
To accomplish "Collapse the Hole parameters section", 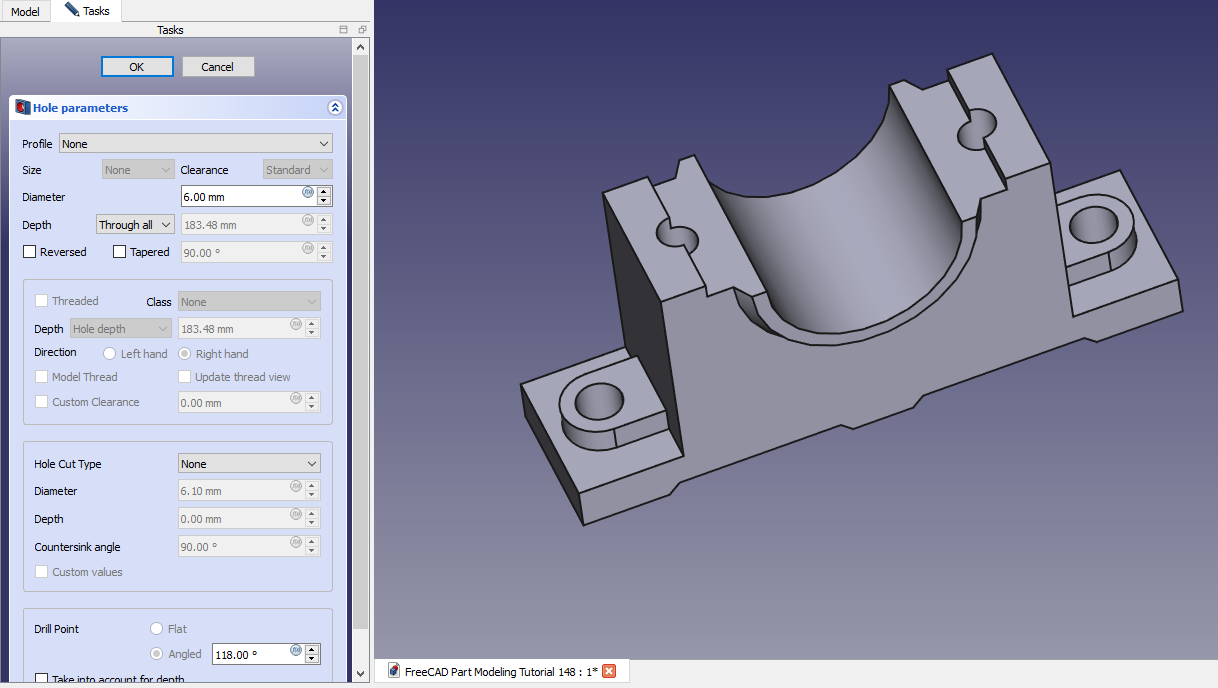I will coord(335,108).
